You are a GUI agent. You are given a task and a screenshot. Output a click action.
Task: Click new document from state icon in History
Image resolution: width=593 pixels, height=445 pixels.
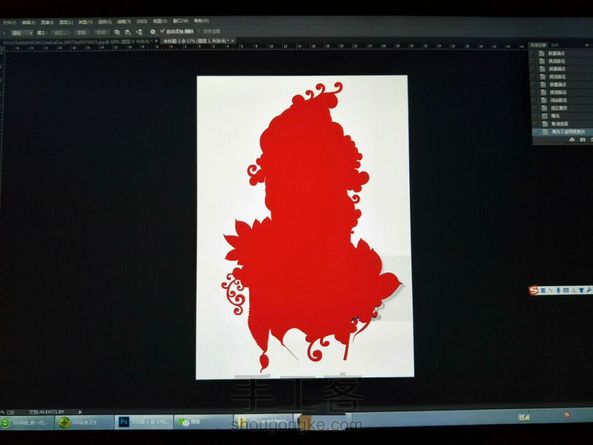(572, 140)
